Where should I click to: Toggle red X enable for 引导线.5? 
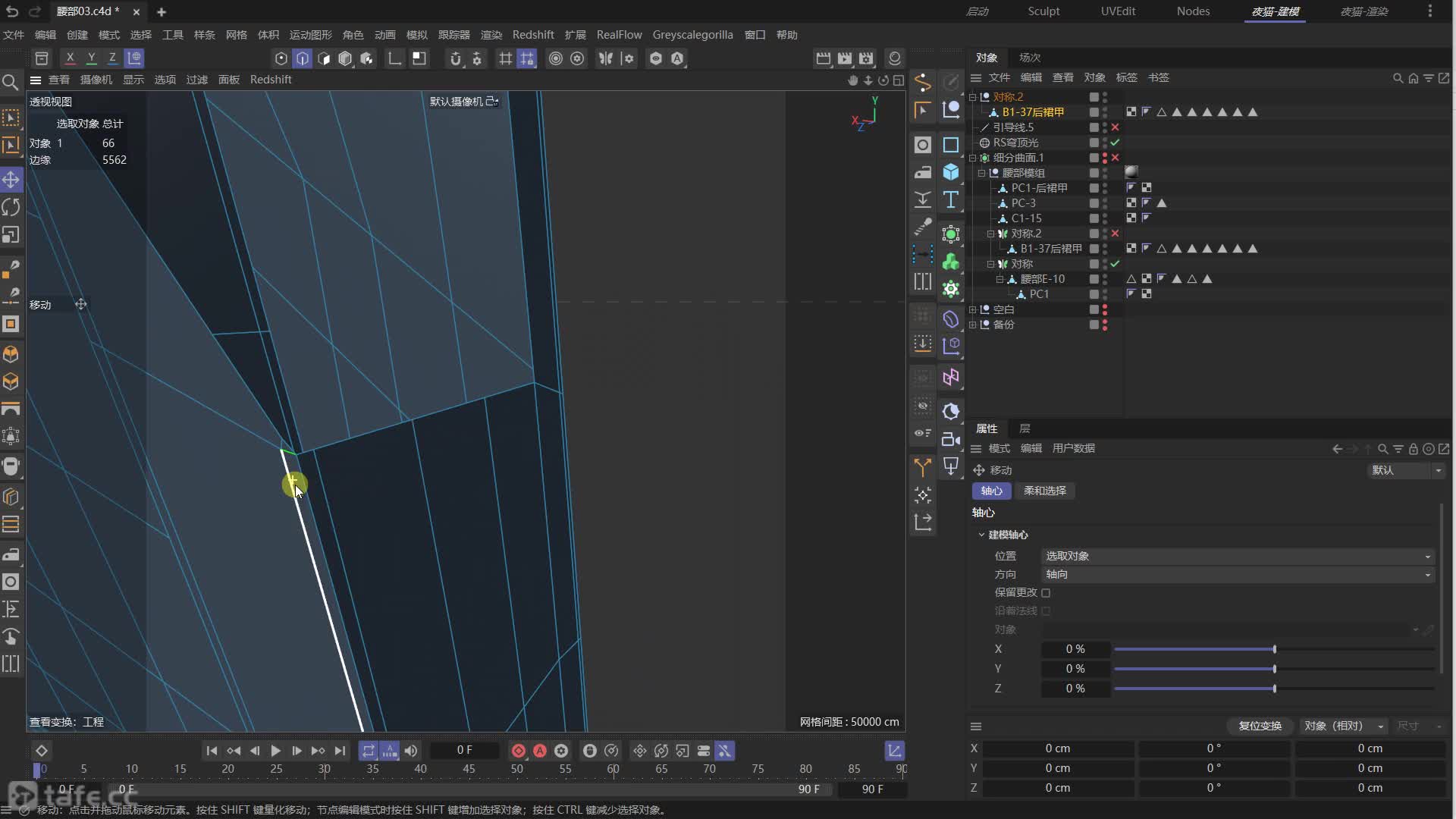click(x=1115, y=127)
